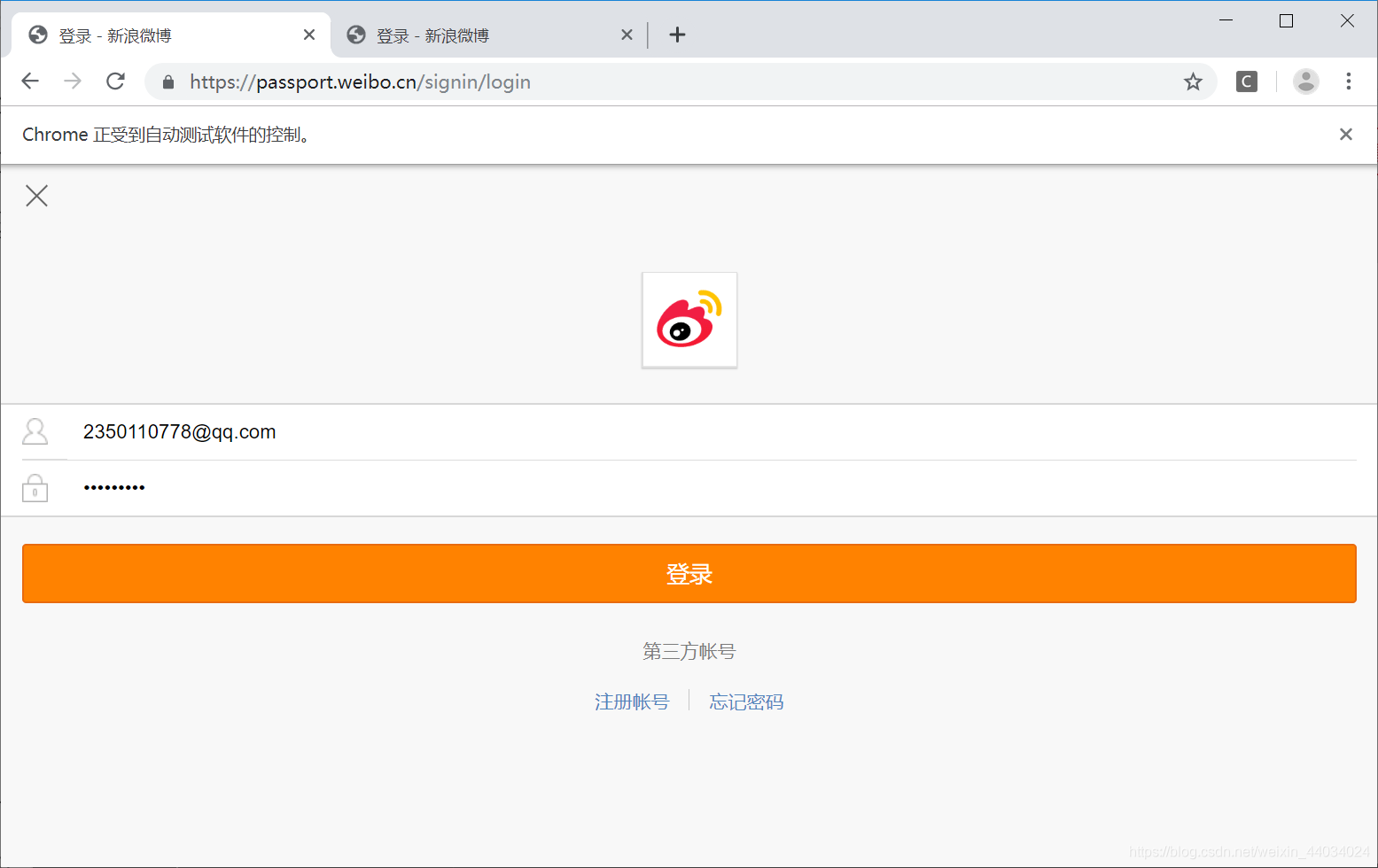Open the Chrome three-dot menu
The image size is (1378, 868).
[x=1348, y=81]
